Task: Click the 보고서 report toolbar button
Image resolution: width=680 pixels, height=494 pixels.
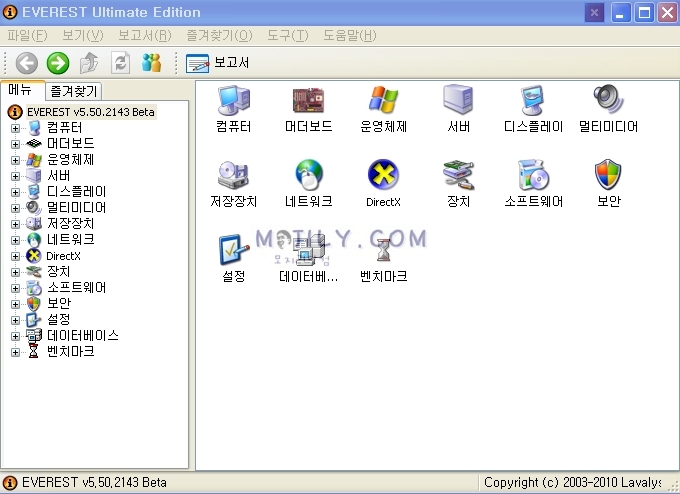Action: 218,63
